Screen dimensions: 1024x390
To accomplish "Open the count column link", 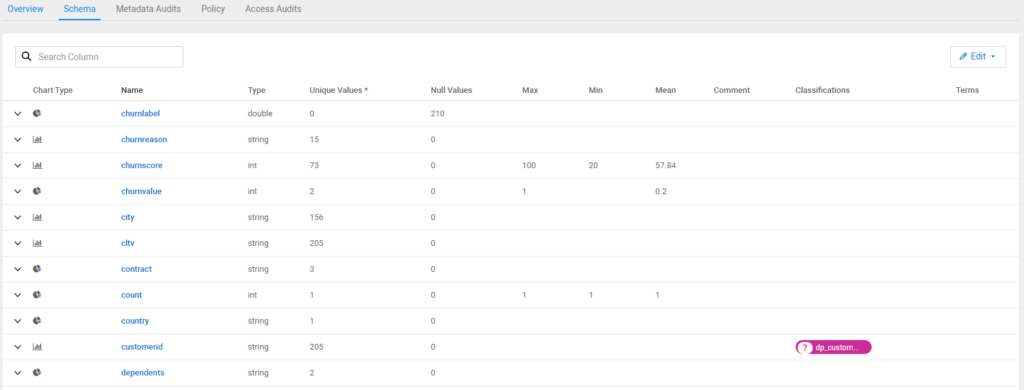I will point(132,295).
